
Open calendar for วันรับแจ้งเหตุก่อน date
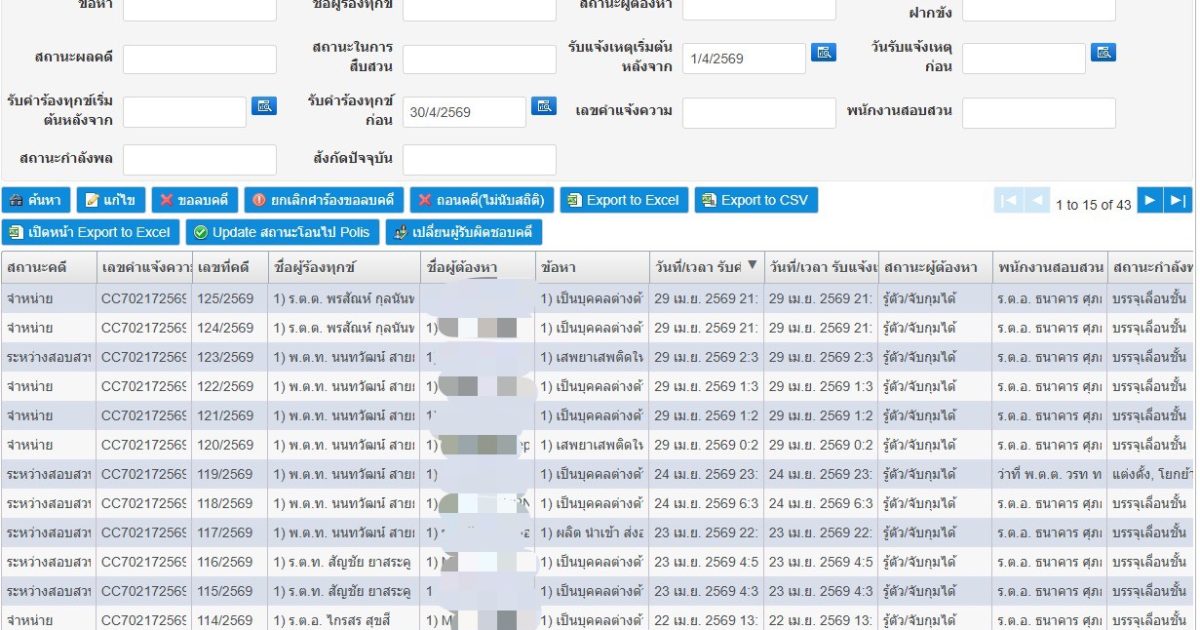[1103, 53]
